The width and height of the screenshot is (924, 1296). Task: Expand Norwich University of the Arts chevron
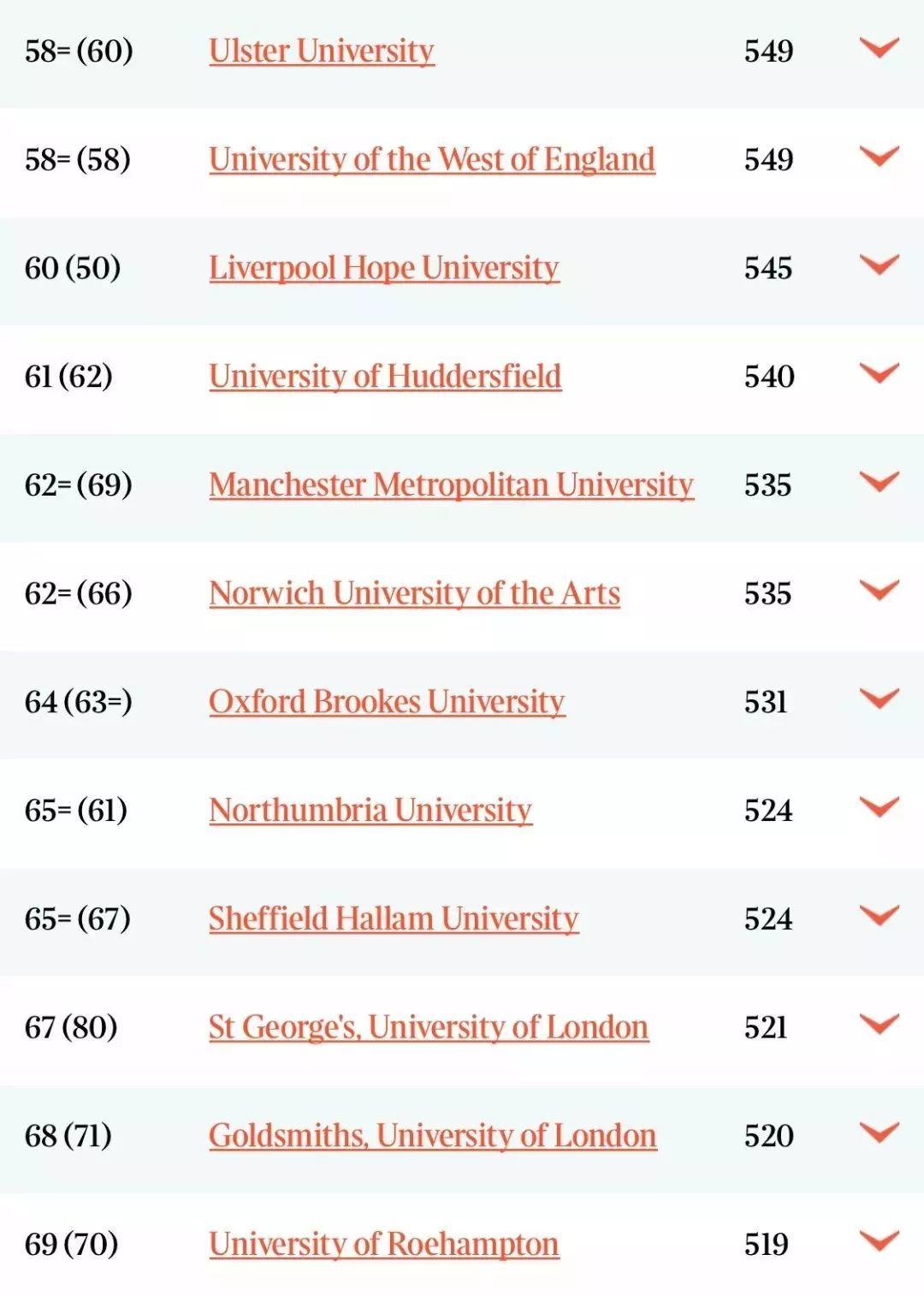pyautogui.click(x=879, y=590)
